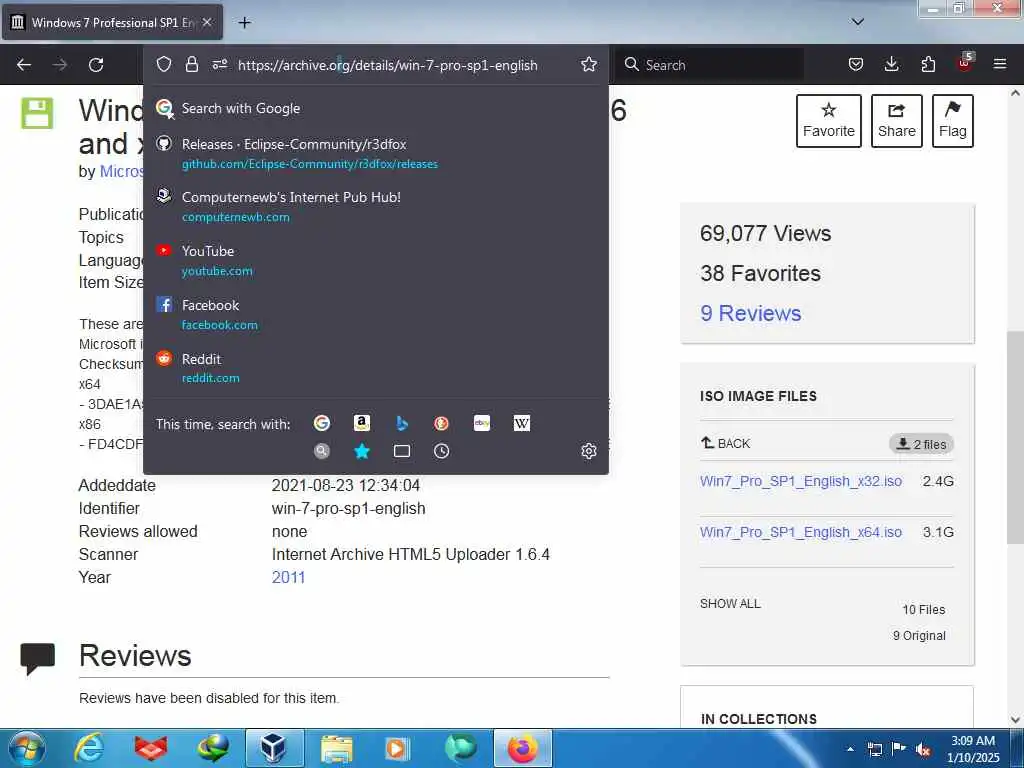Open the 9 Original link
This screenshot has width=1024, height=768.
point(919,635)
